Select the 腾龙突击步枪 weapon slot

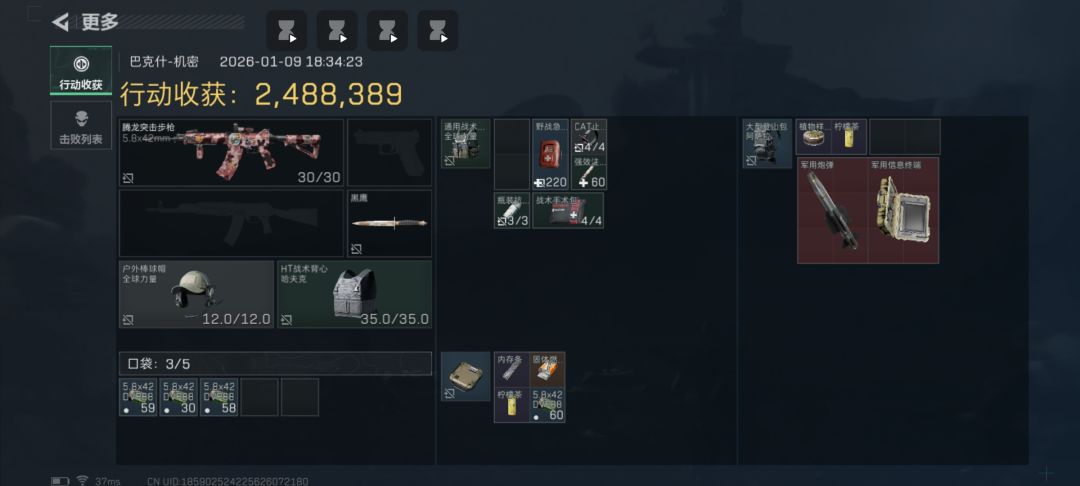[231, 153]
